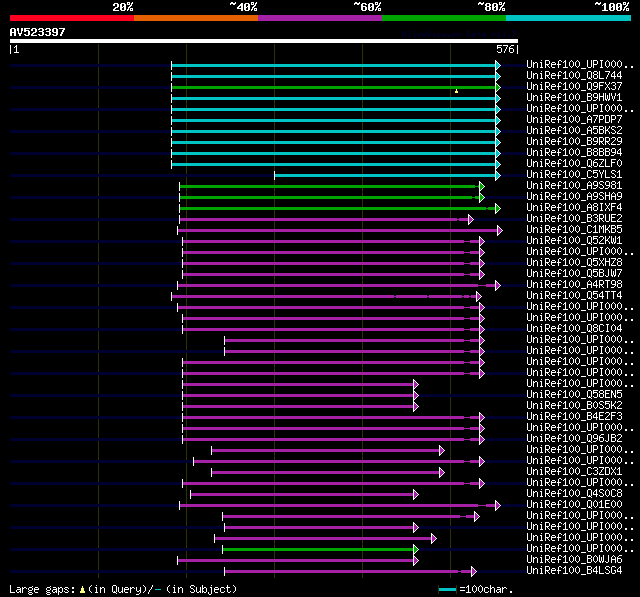This screenshot has width=640, height=597.
Task: Select hit label UniRef100_B0WJA6
Action: click(574, 559)
